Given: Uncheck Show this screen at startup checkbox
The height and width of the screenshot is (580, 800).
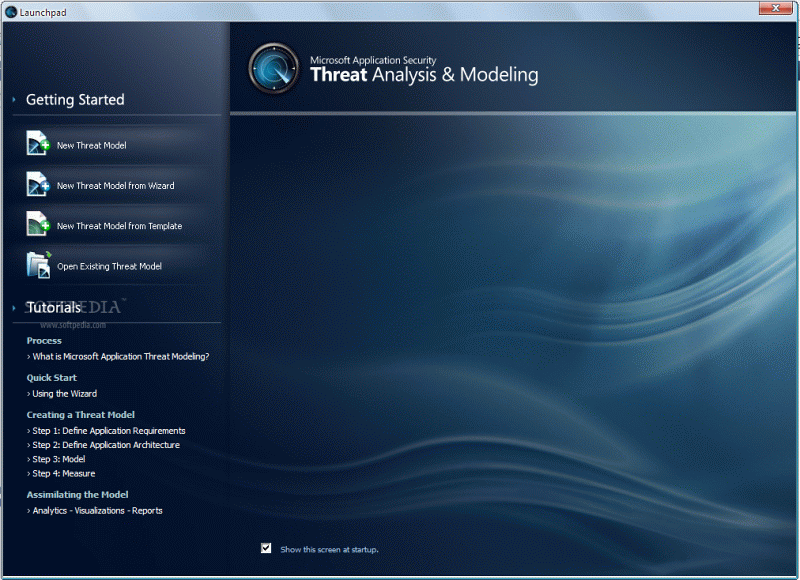Looking at the screenshot, I should pyautogui.click(x=266, y=548).
